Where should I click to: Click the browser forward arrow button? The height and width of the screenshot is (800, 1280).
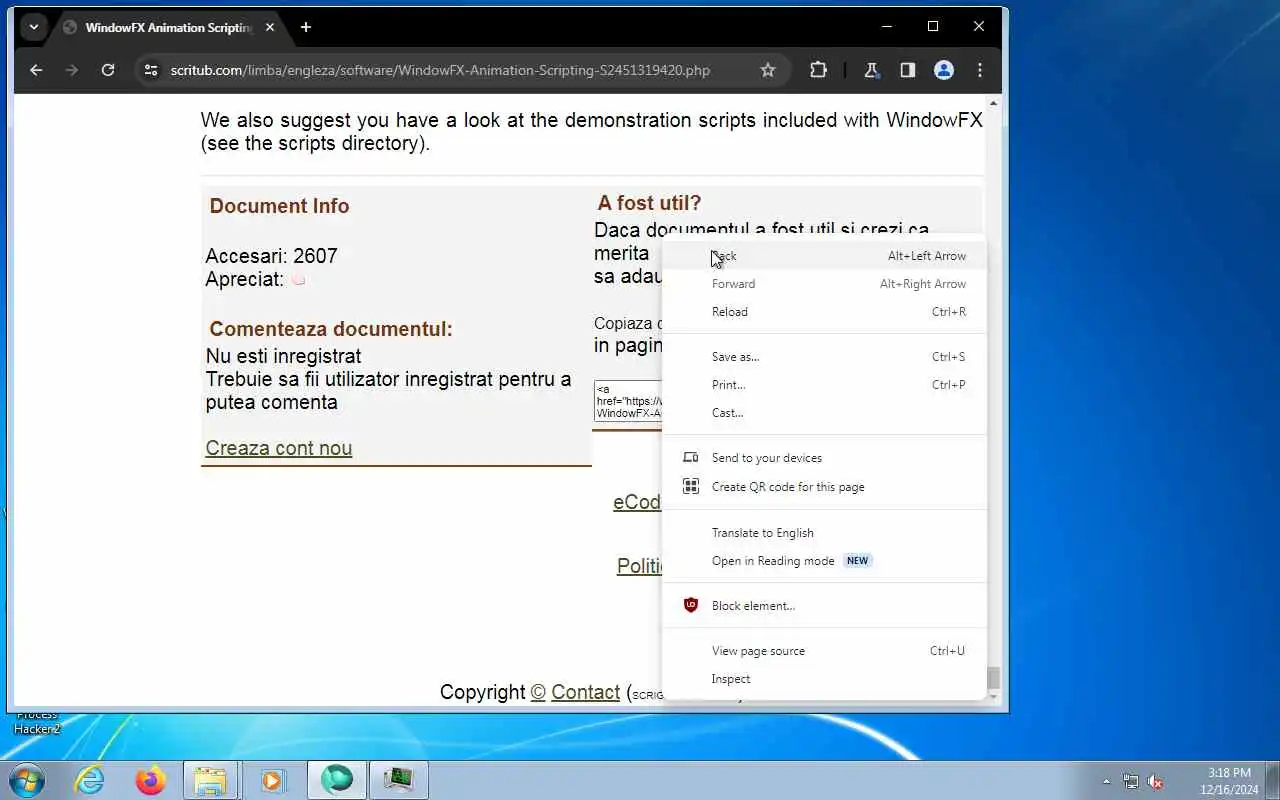pyautogui.click(x=72, y=70)
